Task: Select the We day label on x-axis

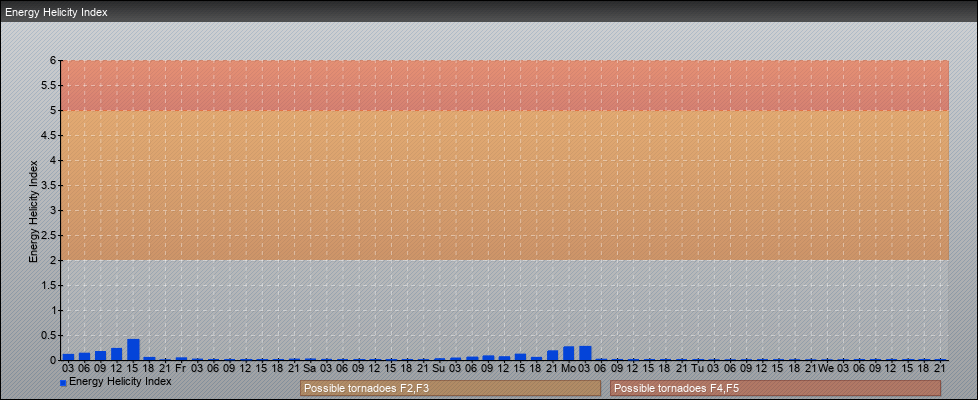Action: point(826,368)
